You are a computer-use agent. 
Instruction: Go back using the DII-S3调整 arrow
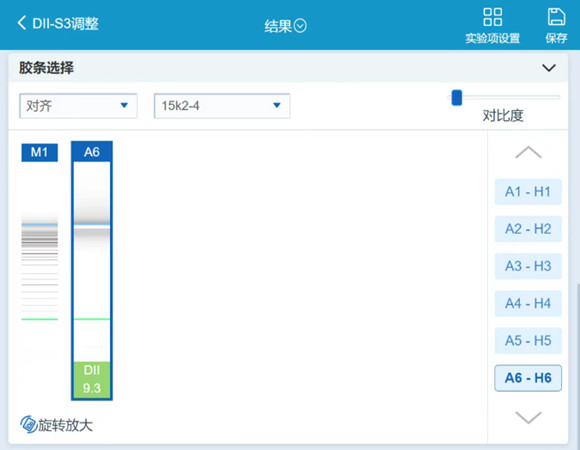click(21, 23)
